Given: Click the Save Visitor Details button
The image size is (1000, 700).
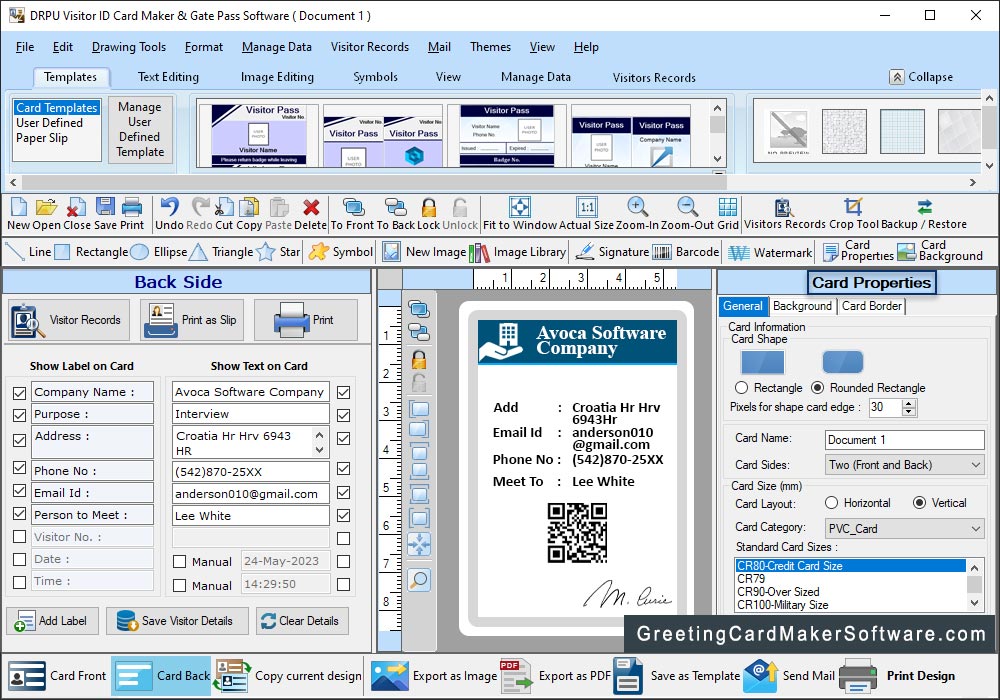Looking at the screenshot, I should click(x=177, y=621).
